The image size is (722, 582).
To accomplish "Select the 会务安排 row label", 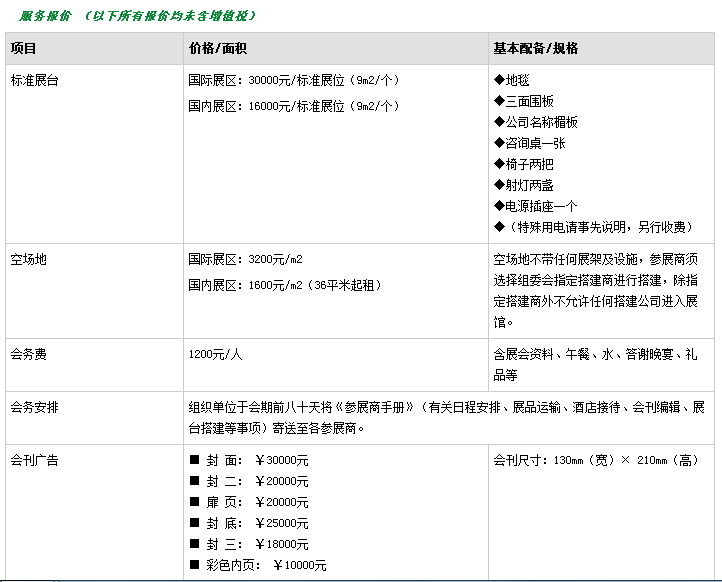I will pos(34,407).
